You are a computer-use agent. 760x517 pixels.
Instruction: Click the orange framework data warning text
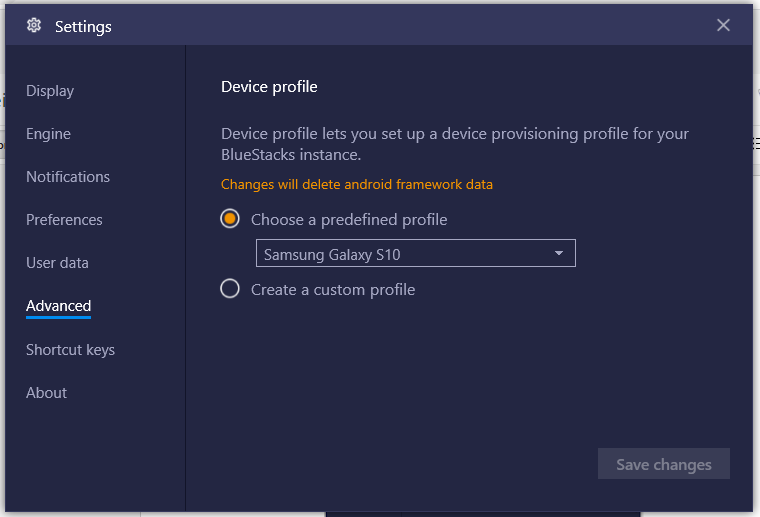coord(356,184)
